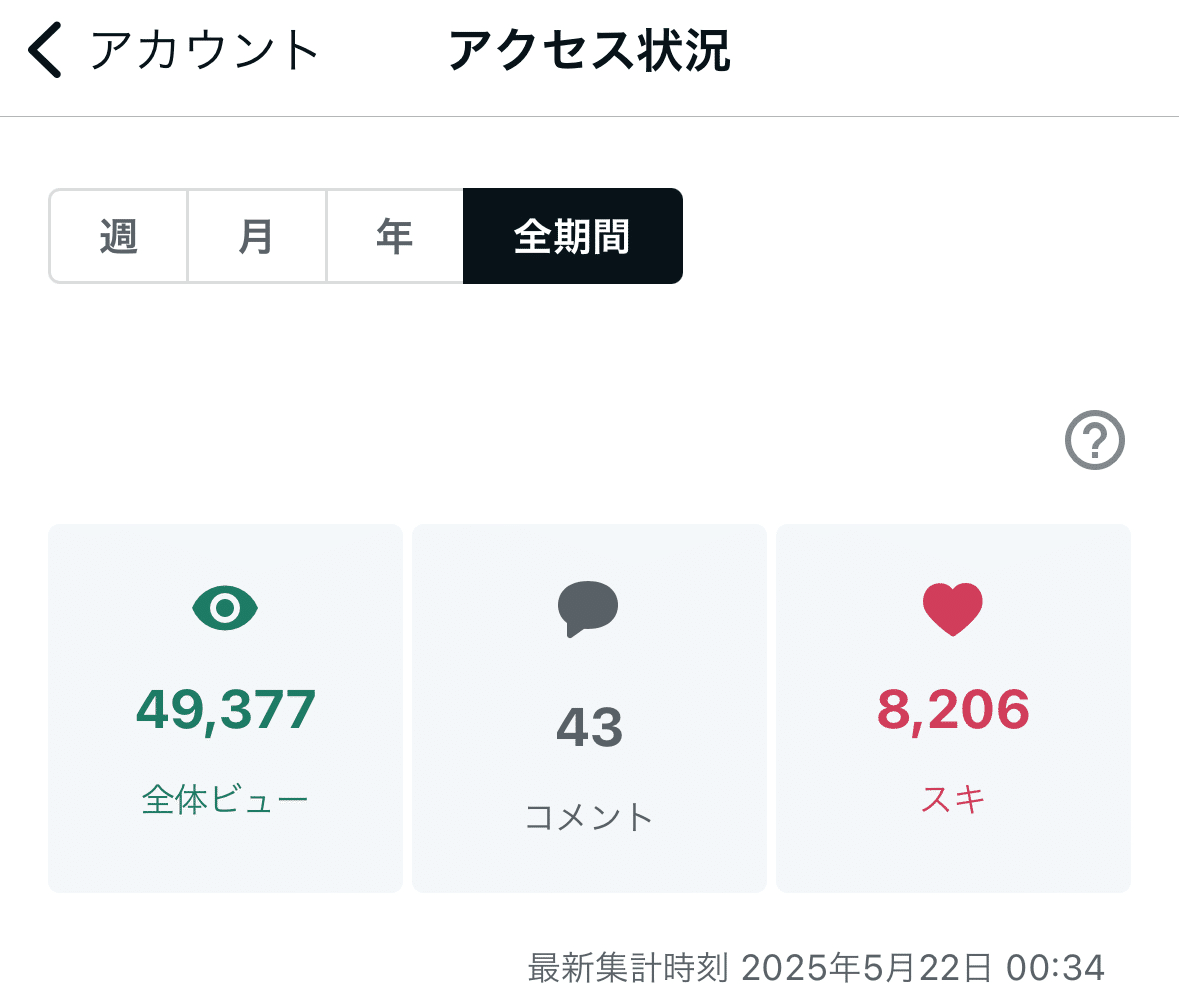Image resolution: width=1179 pixels, height=997 pixels.
Task: Switch to the 月 time period tab
Action: [x=256, y=236]
